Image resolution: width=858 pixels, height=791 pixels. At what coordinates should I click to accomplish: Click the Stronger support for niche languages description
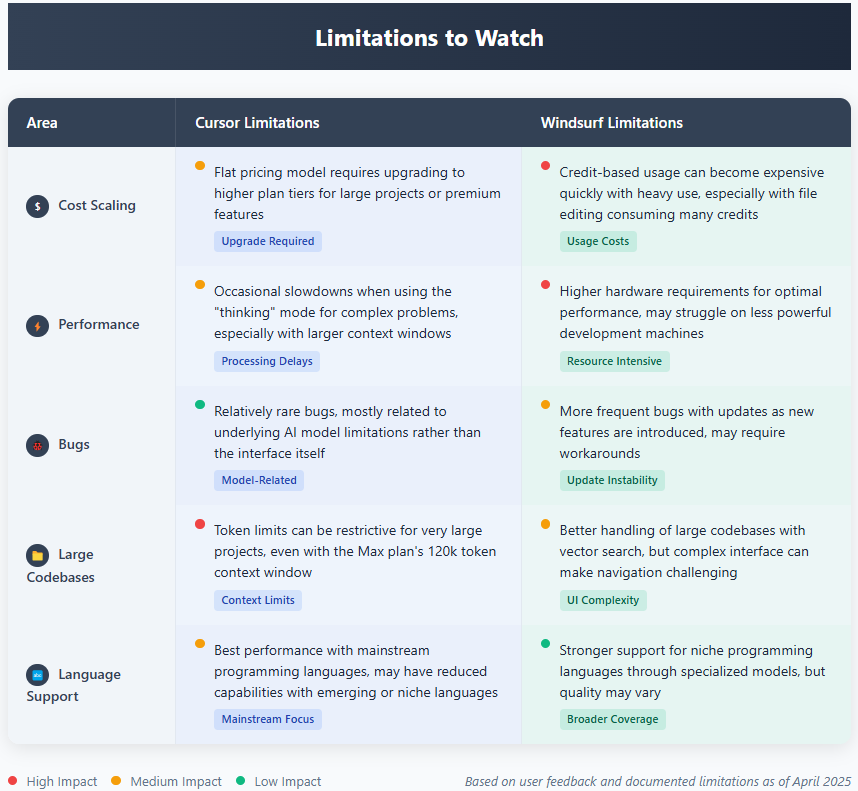(692, 671)
